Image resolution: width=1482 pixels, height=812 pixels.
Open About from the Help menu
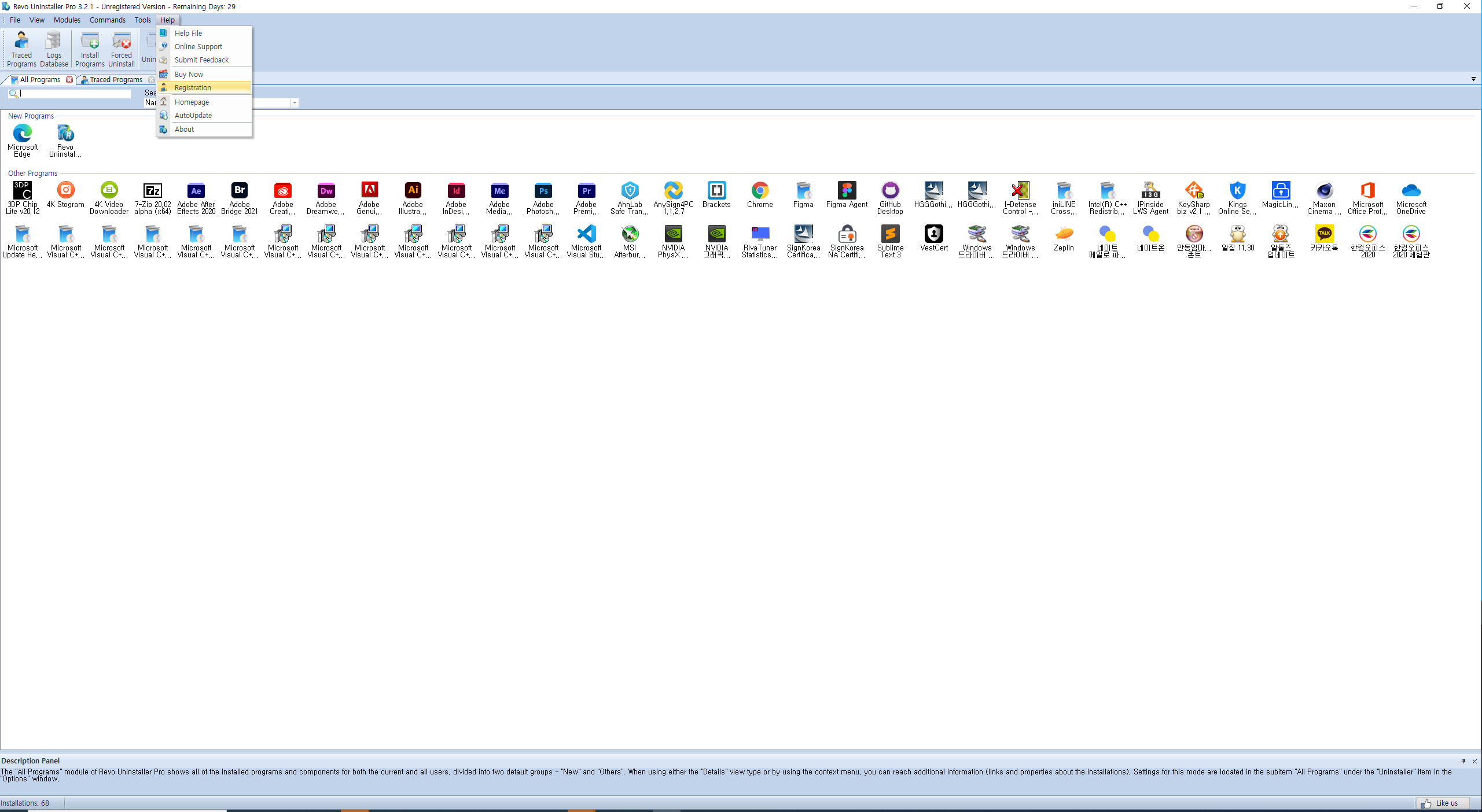coord(204,129)
